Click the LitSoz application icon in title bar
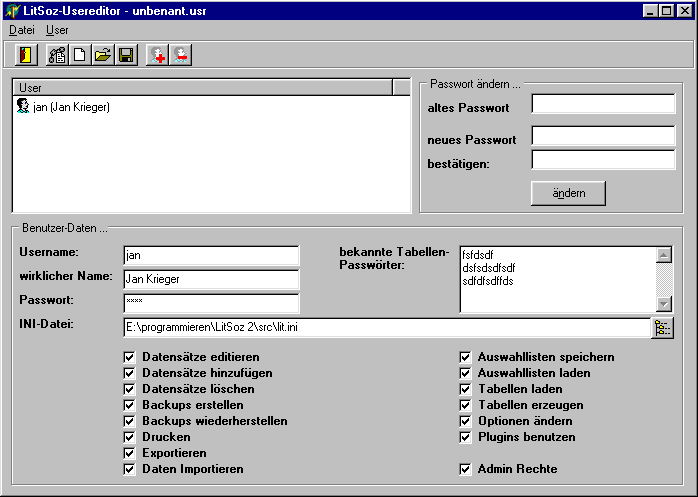Screen dimensions: 698x497 click(x=12, y=11)
